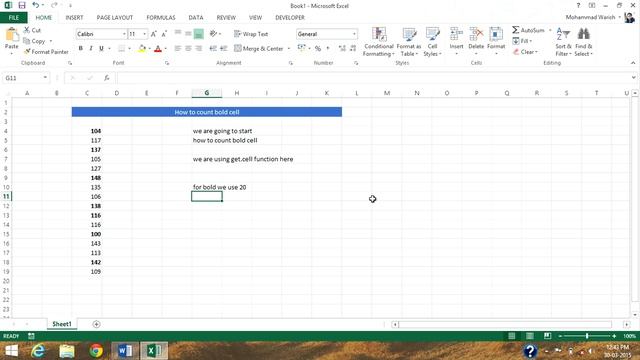Click the Copy icon
The width and height of the screenshot is (640, 360).
click(27, 41)
